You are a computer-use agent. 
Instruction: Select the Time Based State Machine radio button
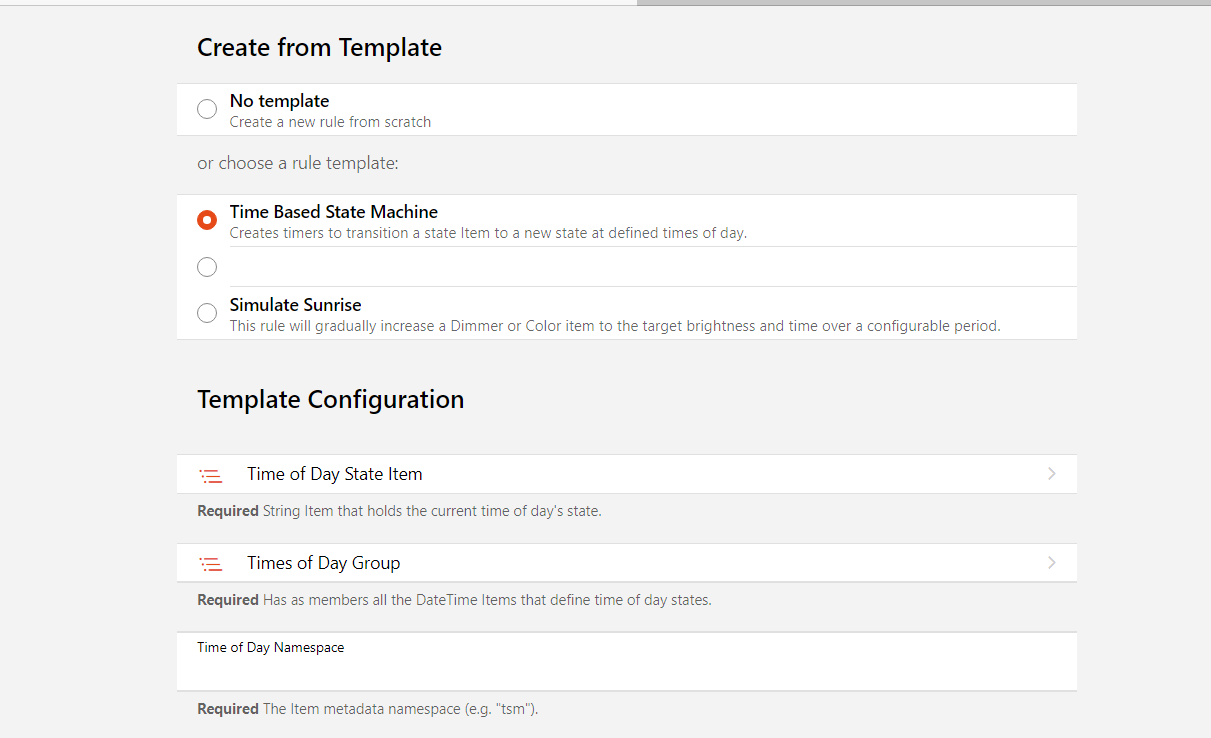[x=207, y=220]
